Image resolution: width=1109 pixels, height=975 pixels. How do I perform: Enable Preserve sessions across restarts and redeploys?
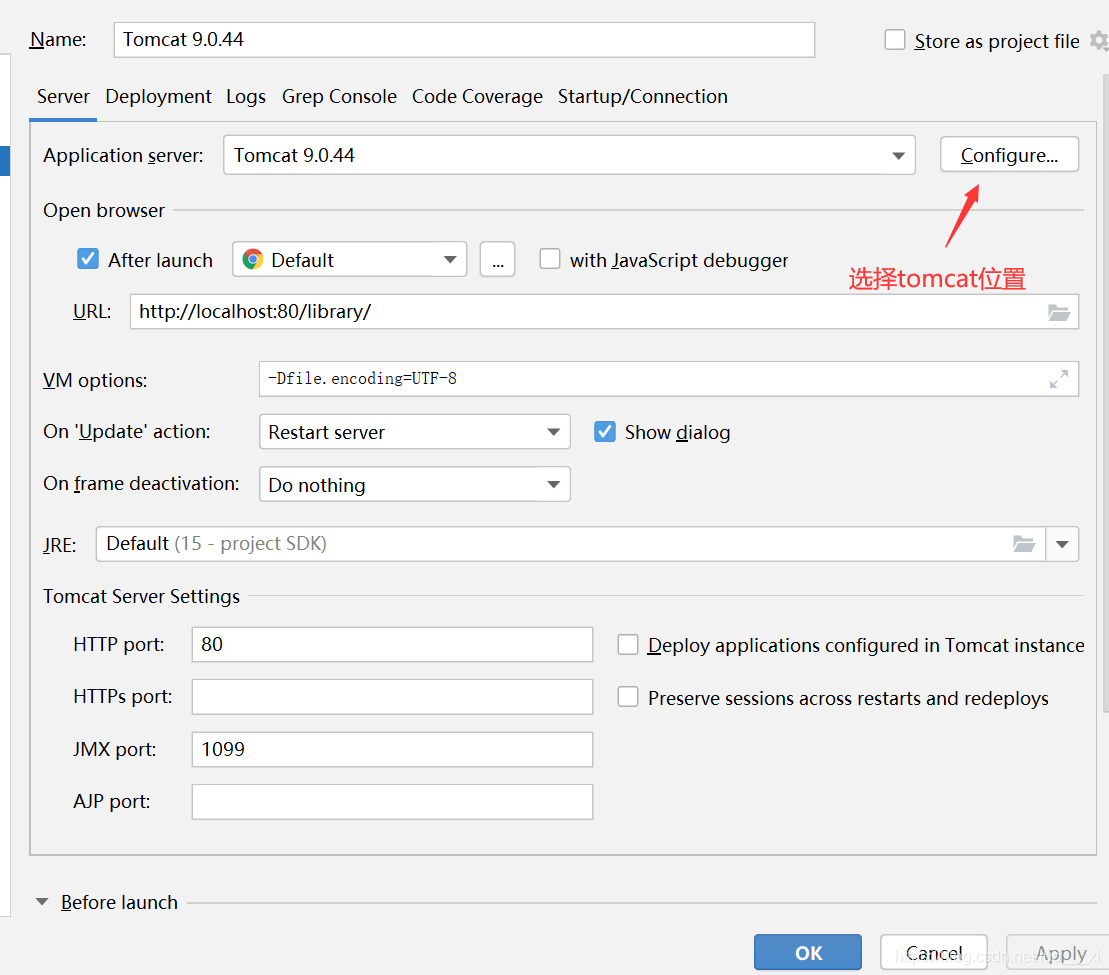point(627,697)
